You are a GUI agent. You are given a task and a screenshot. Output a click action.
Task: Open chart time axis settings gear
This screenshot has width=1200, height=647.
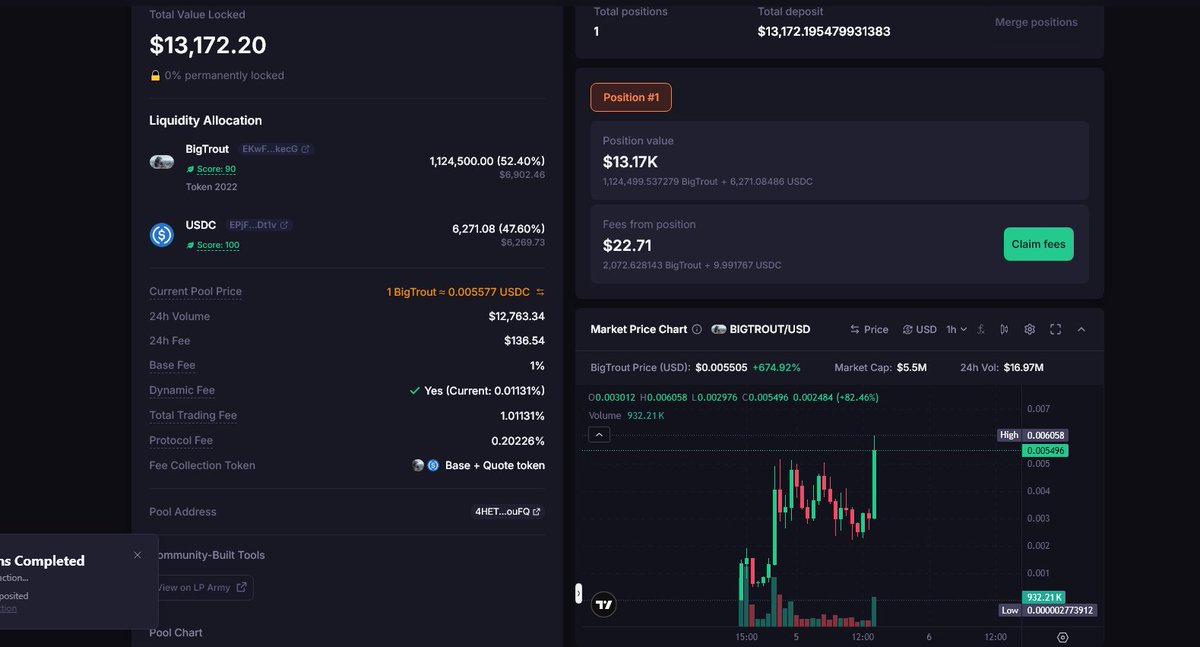[1062, 637]
